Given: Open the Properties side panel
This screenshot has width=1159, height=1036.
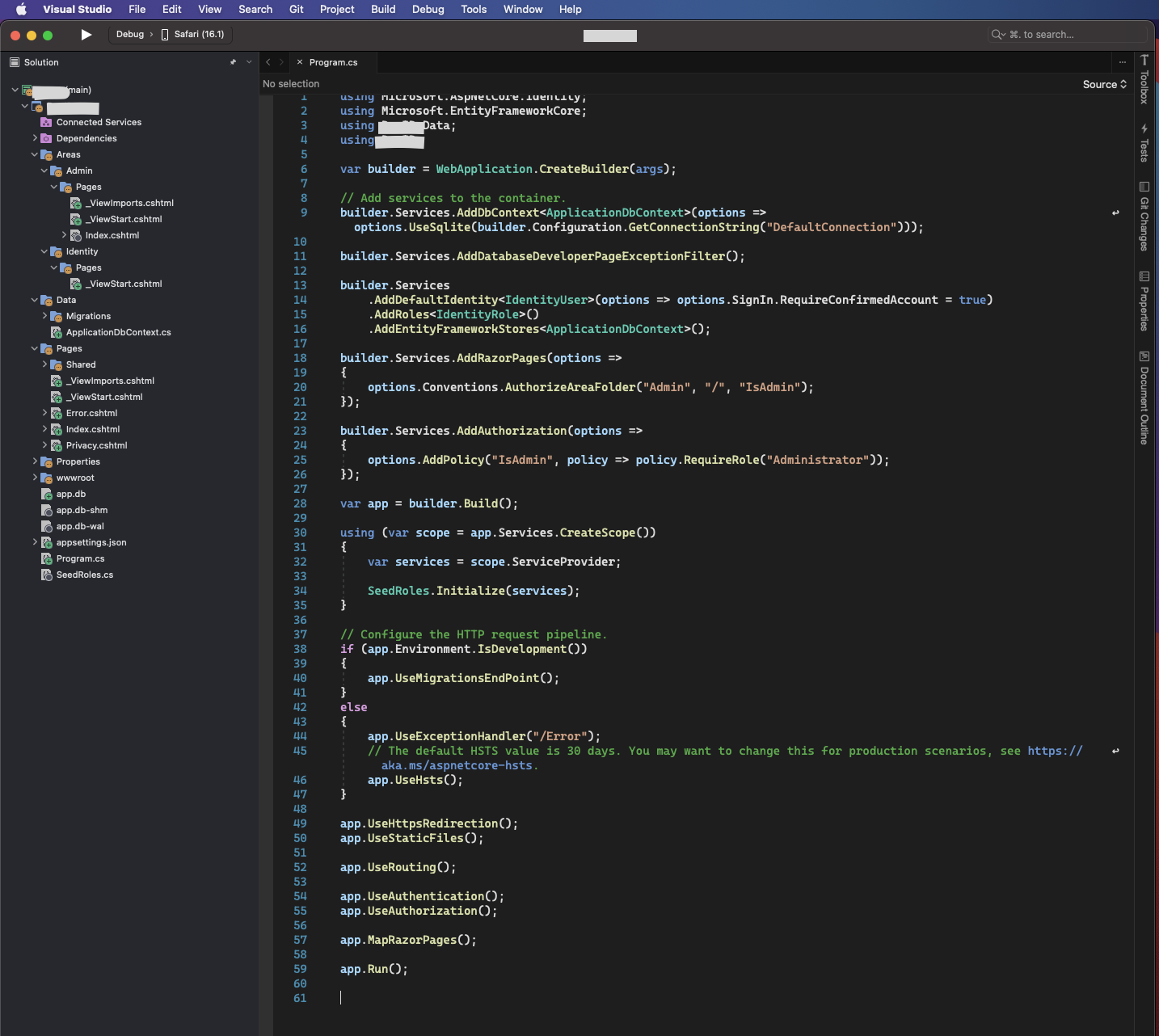Looking at the screenshot, I should 1144,301.
